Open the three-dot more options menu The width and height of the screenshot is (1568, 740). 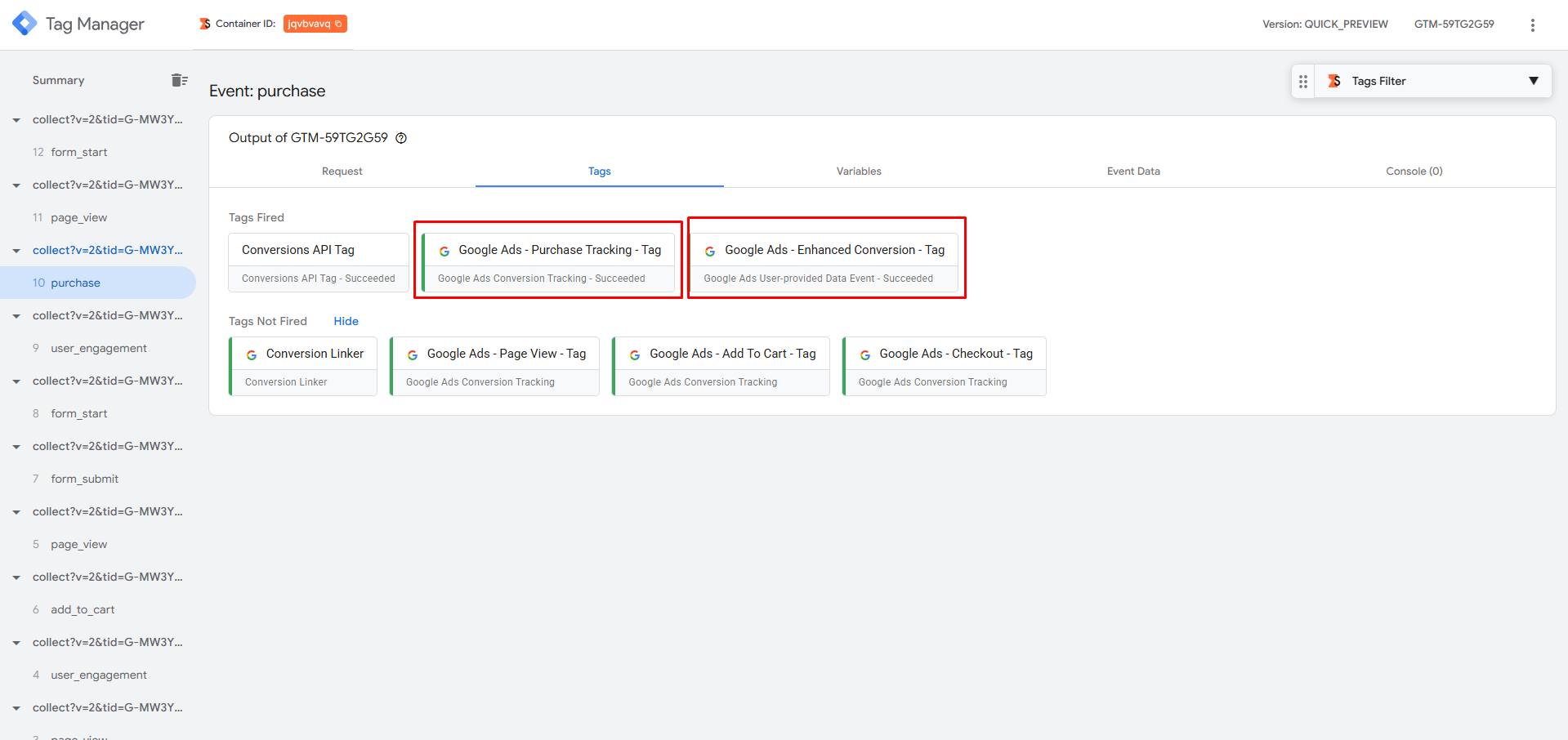(1532, 25)
